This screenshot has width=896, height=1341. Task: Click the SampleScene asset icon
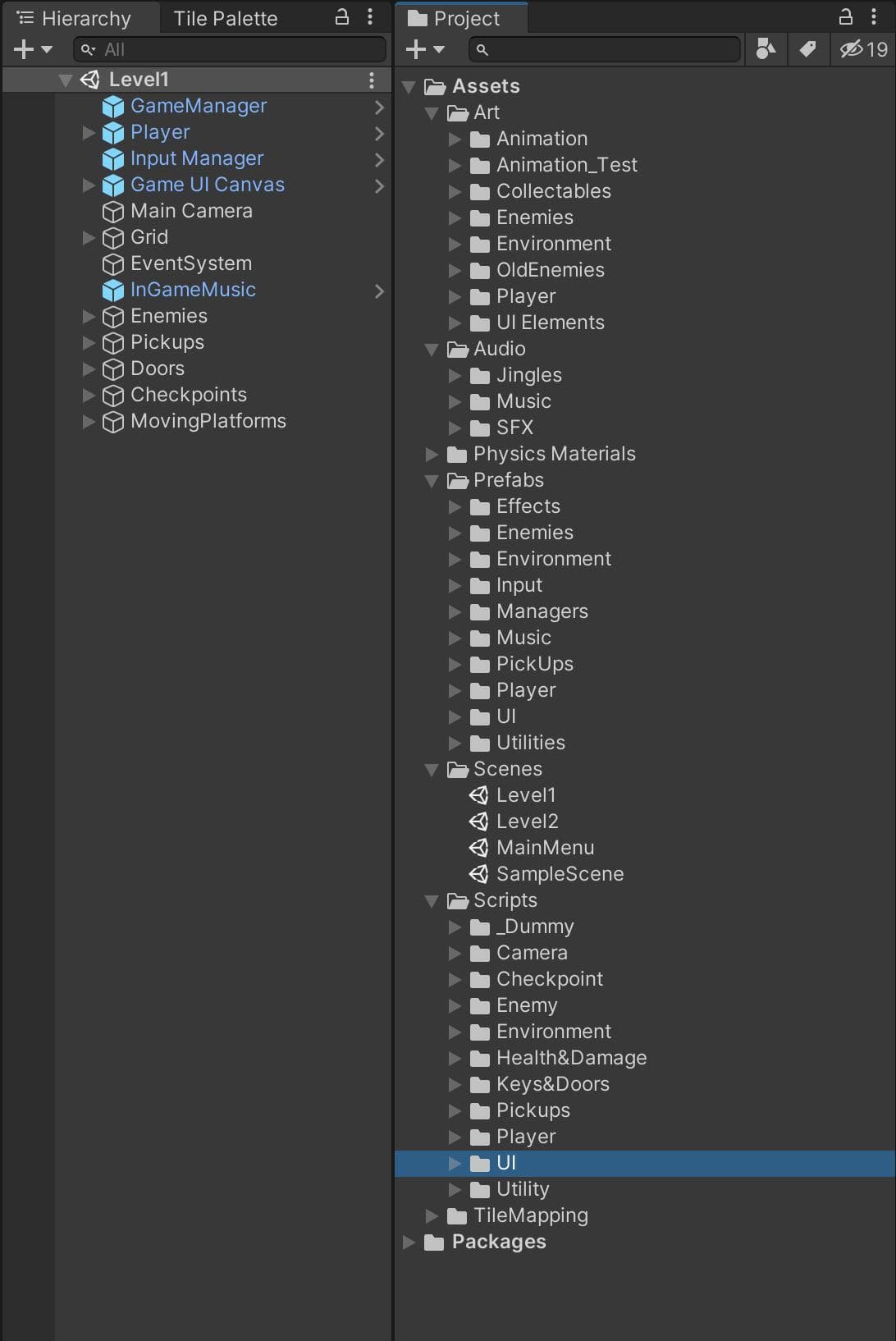[x=478, y=874]
